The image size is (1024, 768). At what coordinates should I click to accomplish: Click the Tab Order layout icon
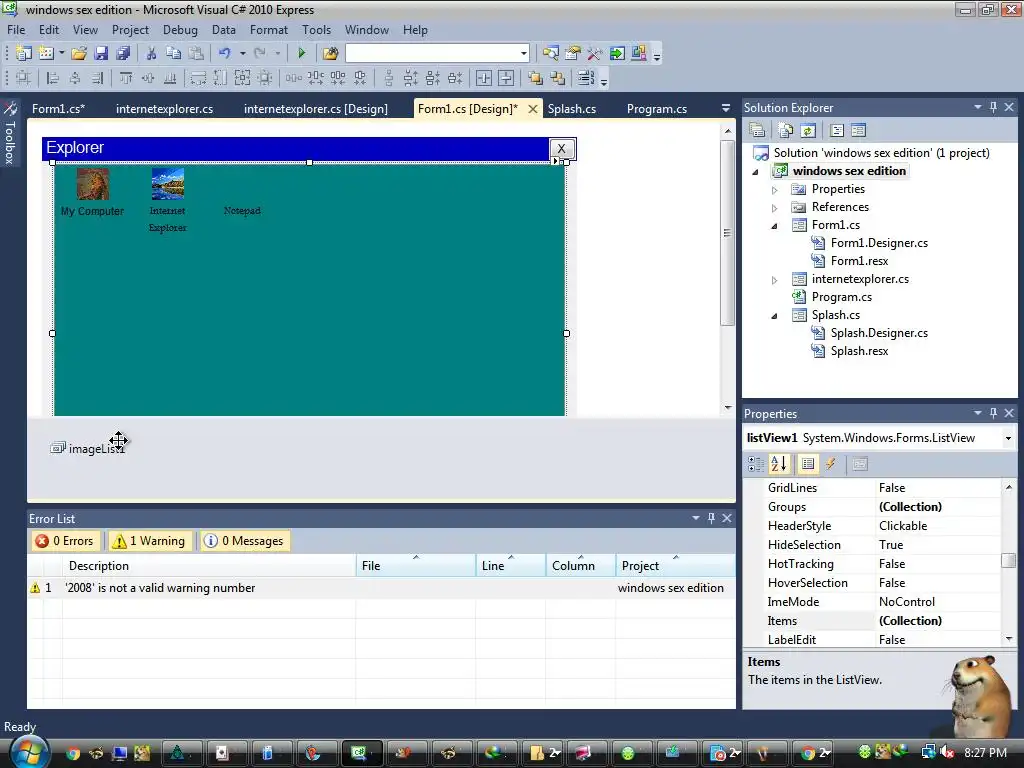tap(586, 79)
